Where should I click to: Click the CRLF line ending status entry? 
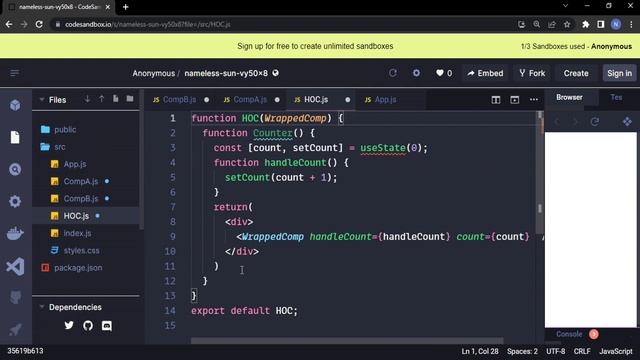[582, 351]
